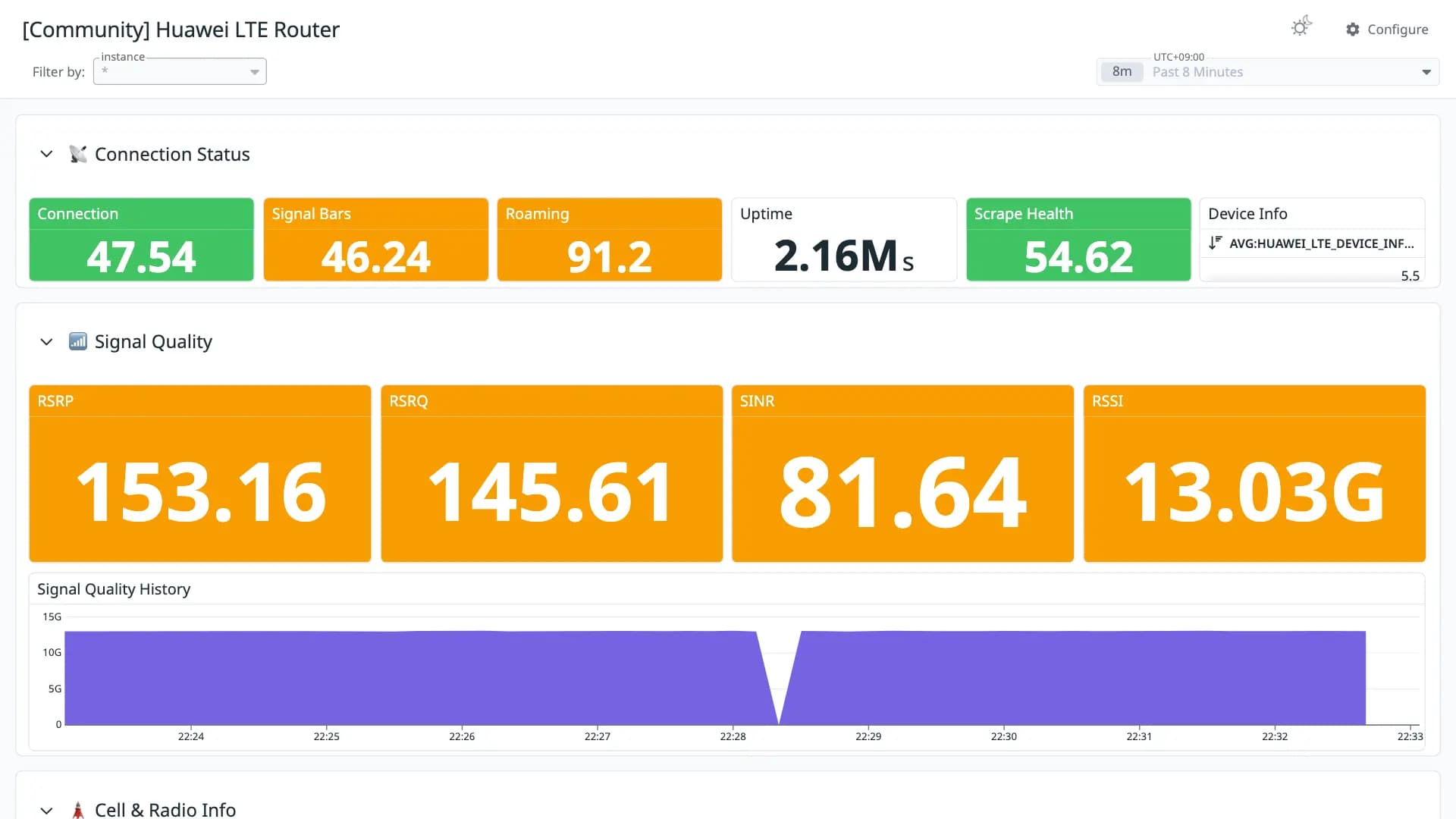Open the Configure settings

(1387, 29)
